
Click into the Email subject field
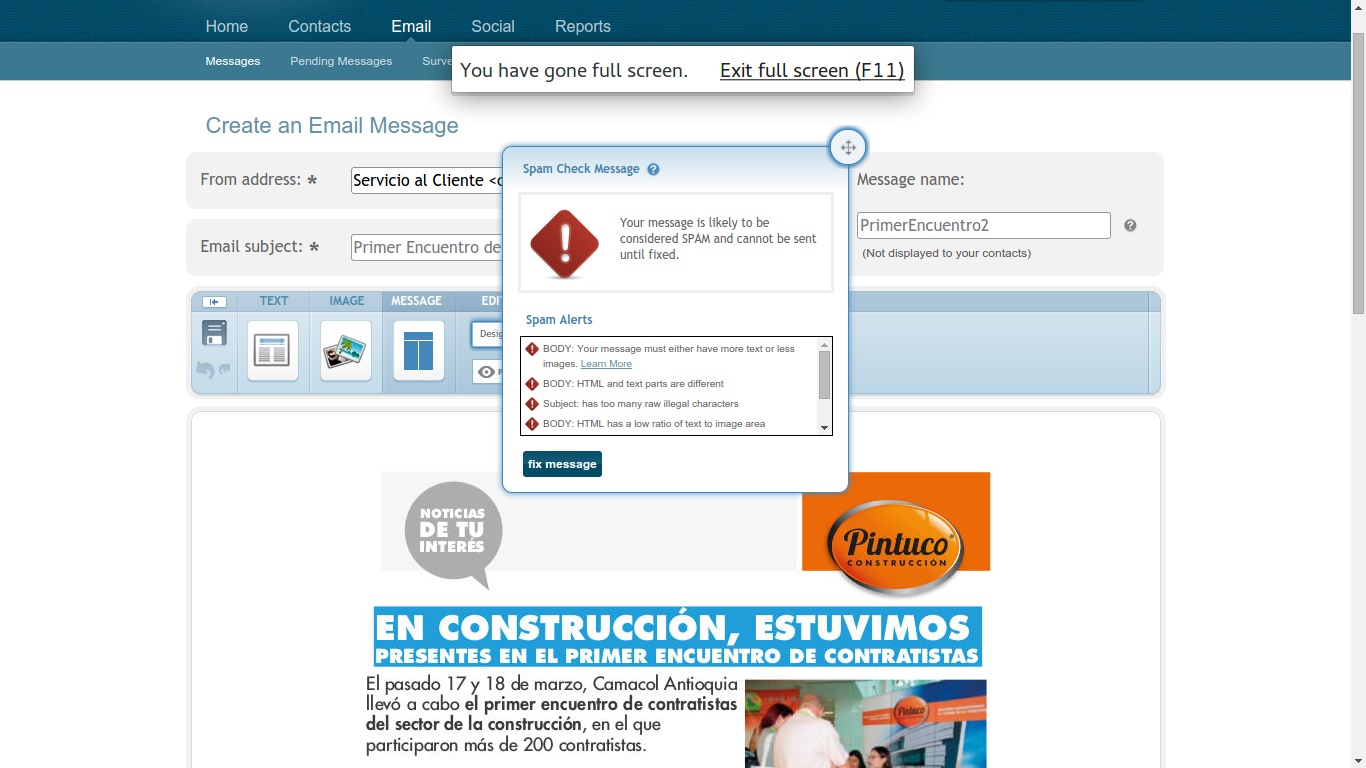point(427,247)
